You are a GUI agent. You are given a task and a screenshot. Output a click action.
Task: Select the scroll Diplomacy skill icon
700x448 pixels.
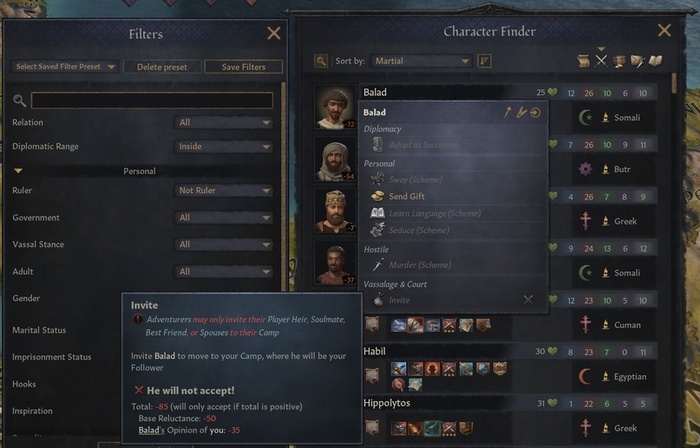tap(583, 61)
